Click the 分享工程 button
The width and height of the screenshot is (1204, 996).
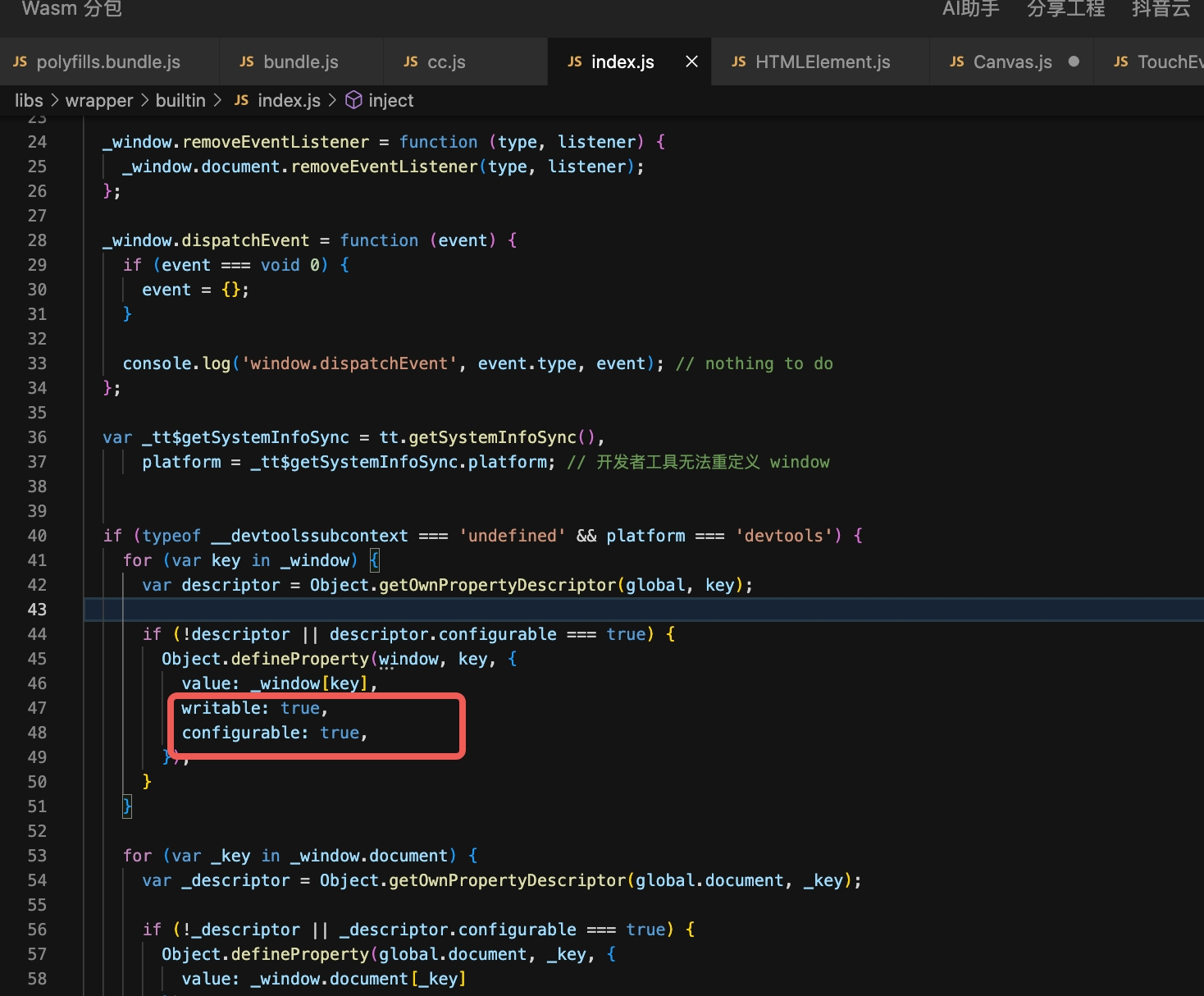tap(1065, 9)
